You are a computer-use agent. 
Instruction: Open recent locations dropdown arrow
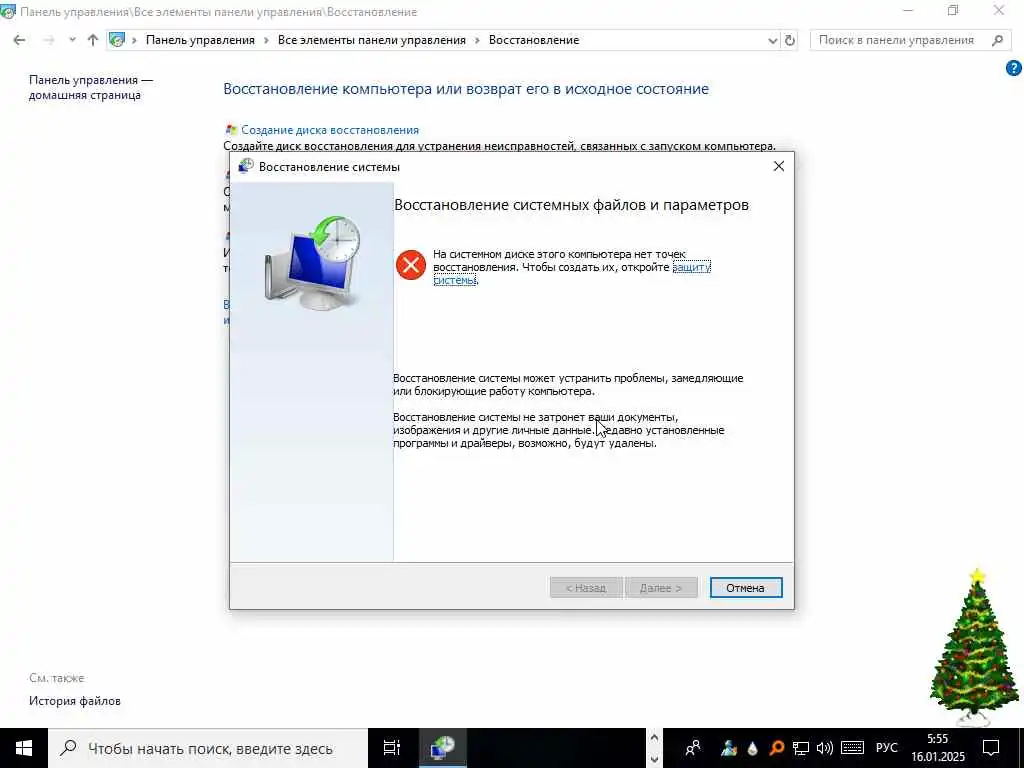click(x=72, y=40)
